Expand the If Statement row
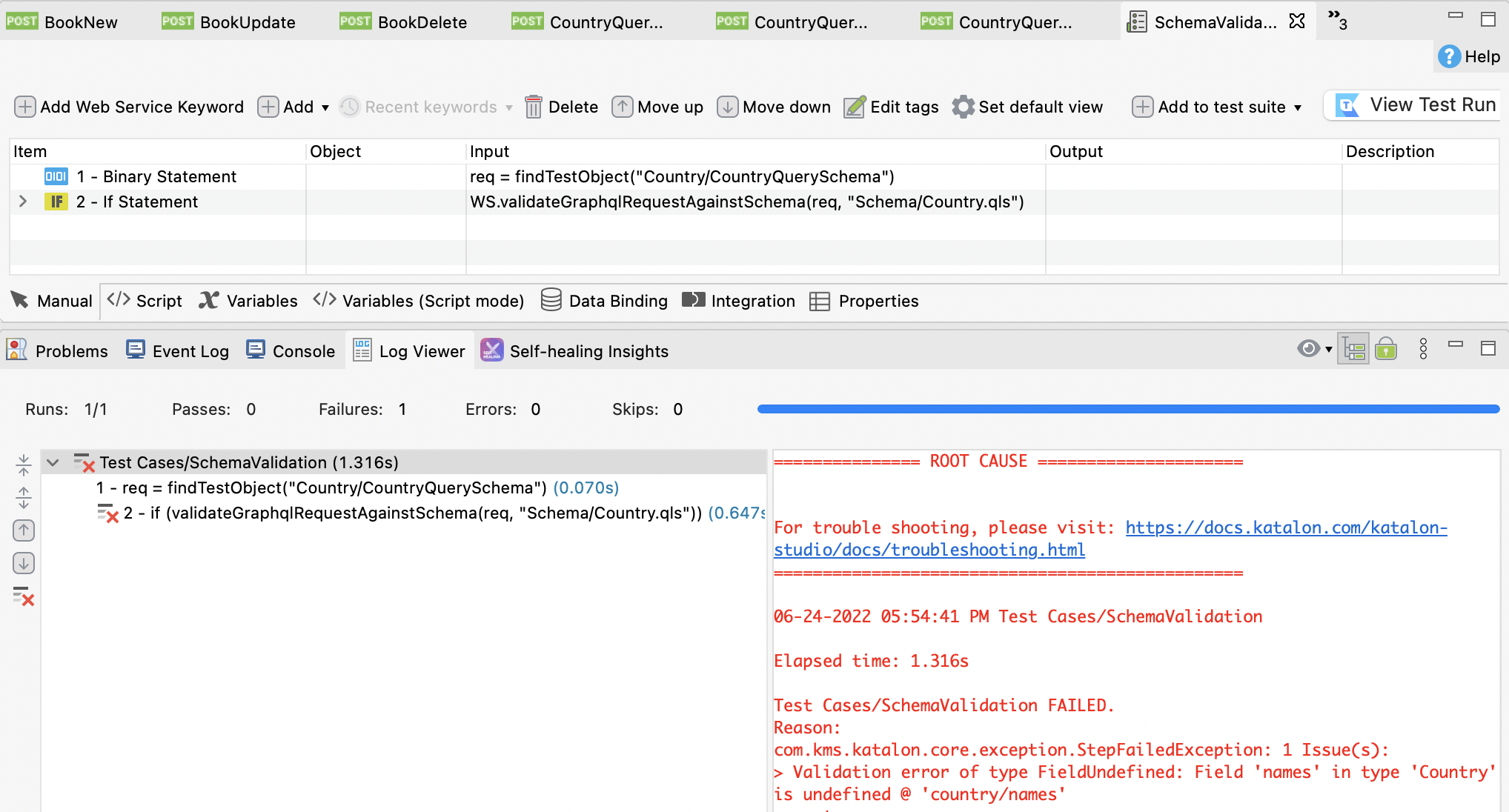1509x812 pixels. pos(23,202)
